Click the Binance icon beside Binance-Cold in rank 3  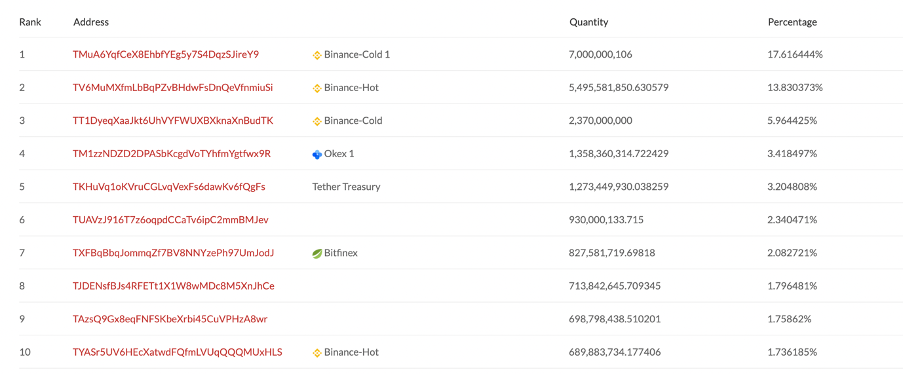pos(317,122)
